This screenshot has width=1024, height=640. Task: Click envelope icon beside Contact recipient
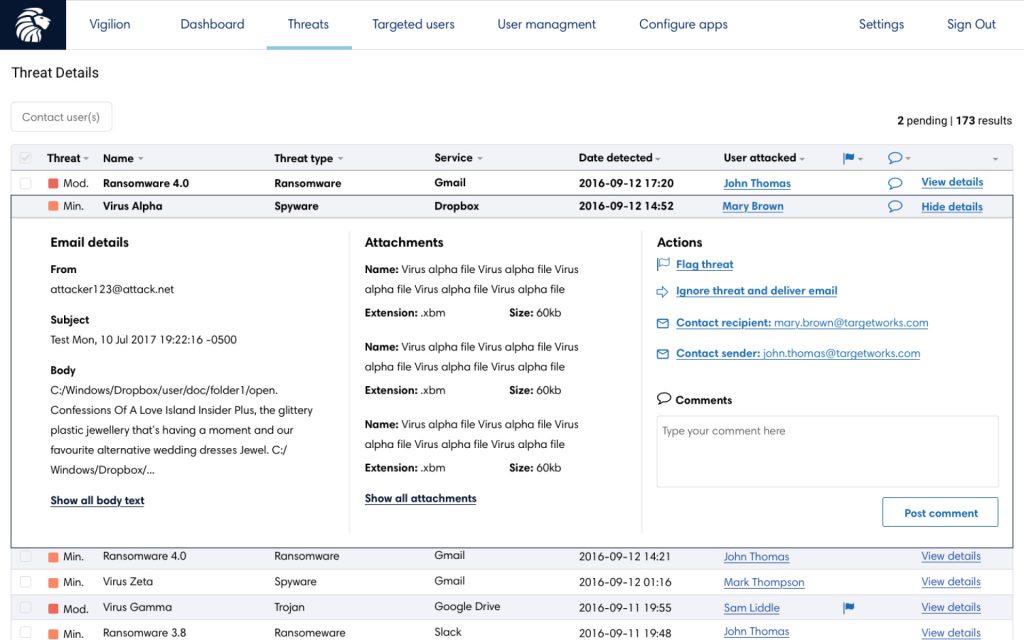[x=662, y=323]
